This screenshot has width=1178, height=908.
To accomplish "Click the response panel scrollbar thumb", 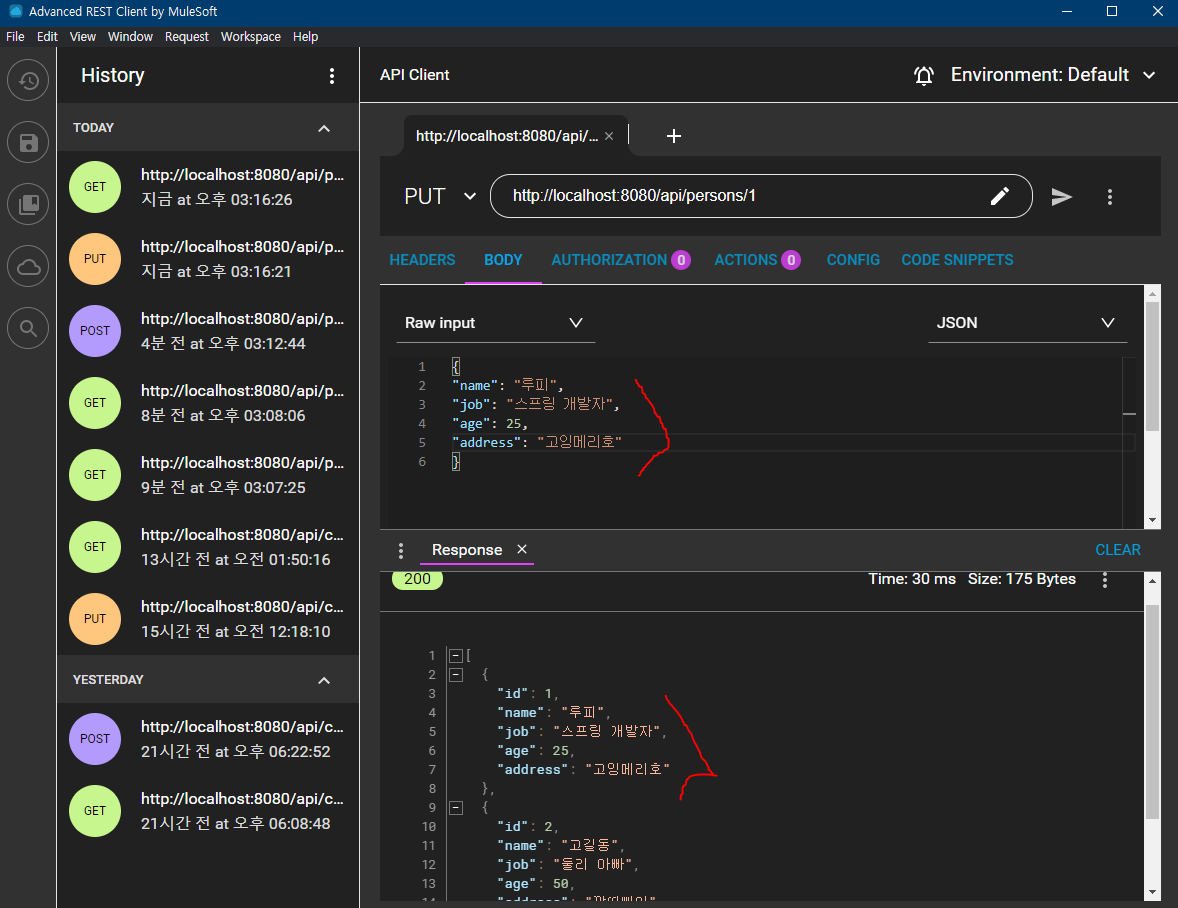I will point(1152,712).
